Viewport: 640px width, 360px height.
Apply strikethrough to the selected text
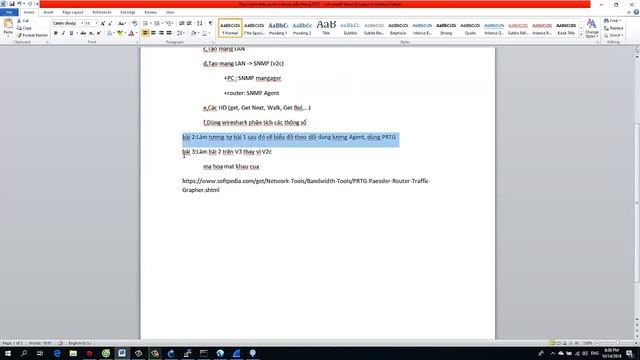(83, 33)
